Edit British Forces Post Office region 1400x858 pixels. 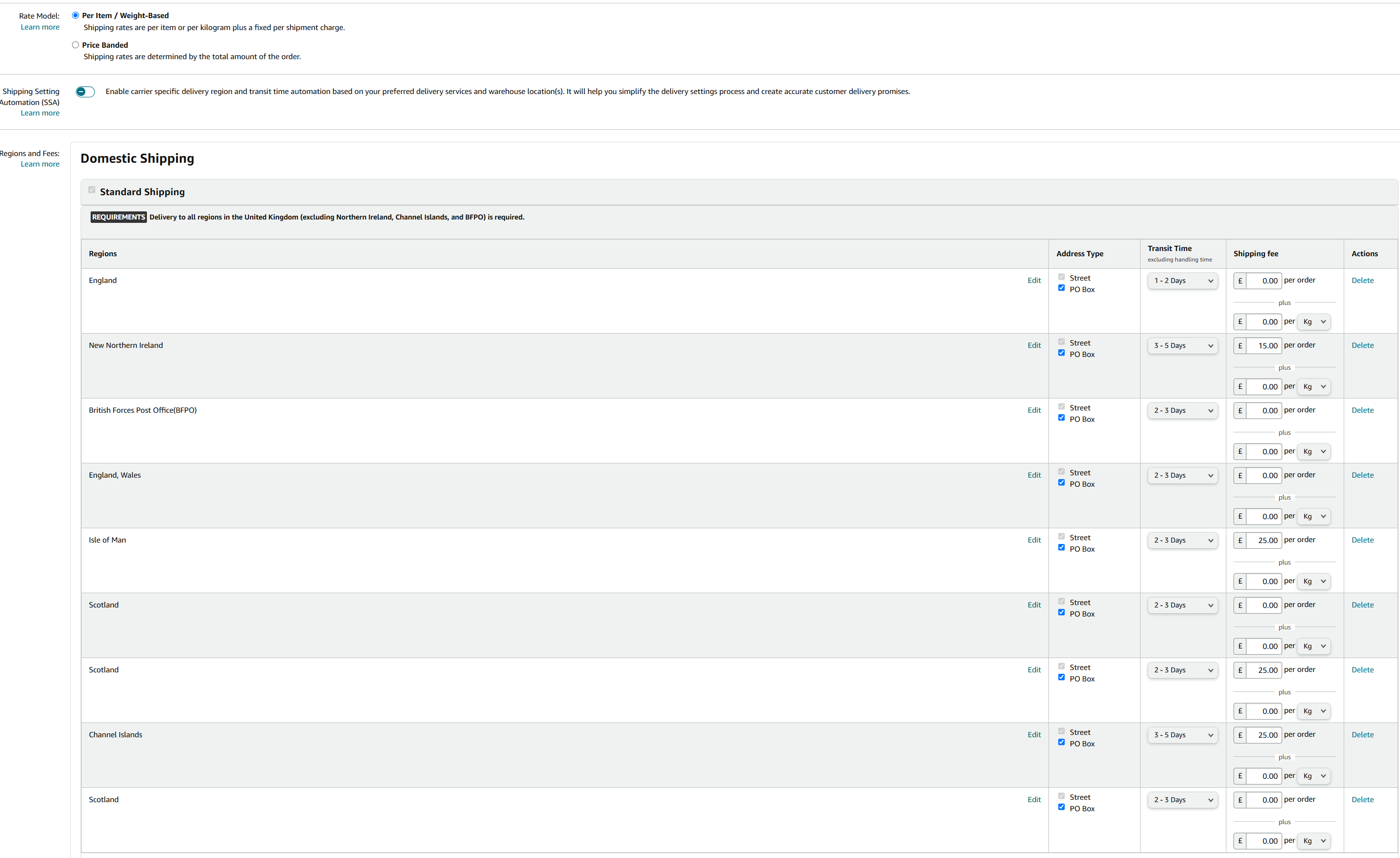point(1034,410)
